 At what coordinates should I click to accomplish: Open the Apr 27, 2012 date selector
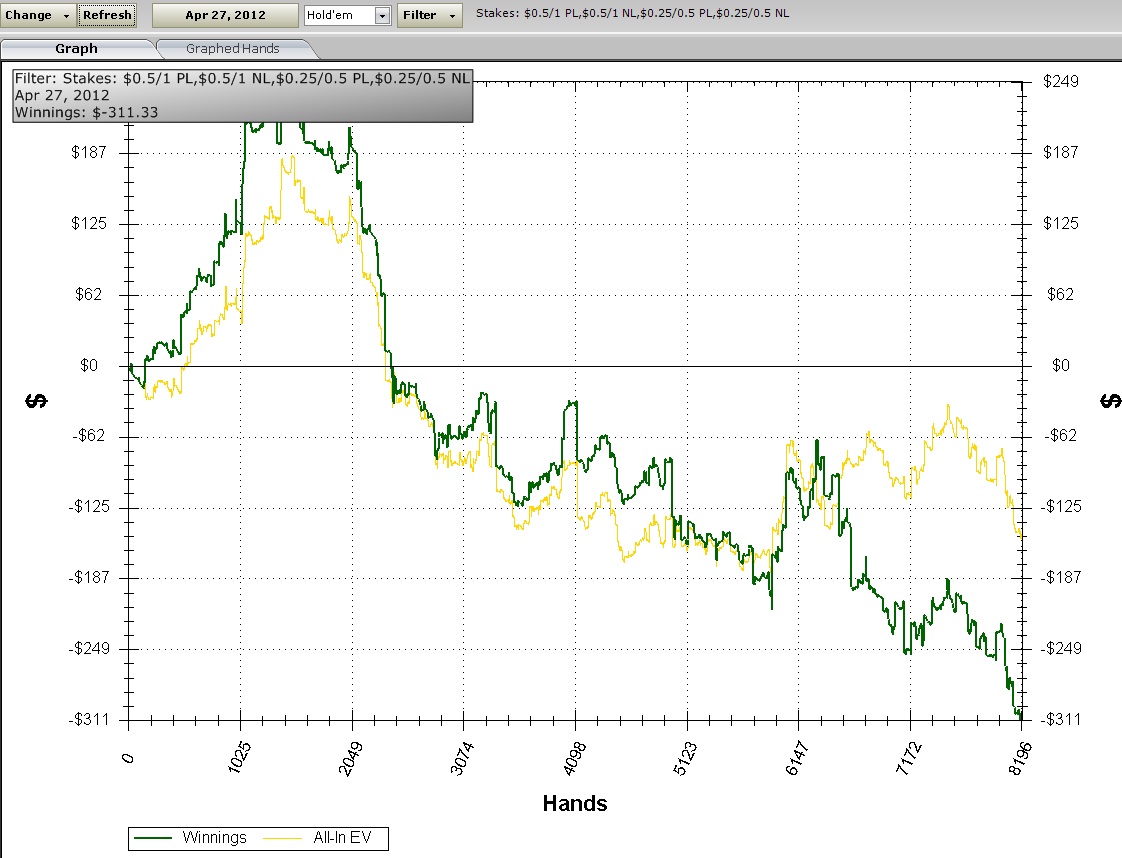(225, 15)
